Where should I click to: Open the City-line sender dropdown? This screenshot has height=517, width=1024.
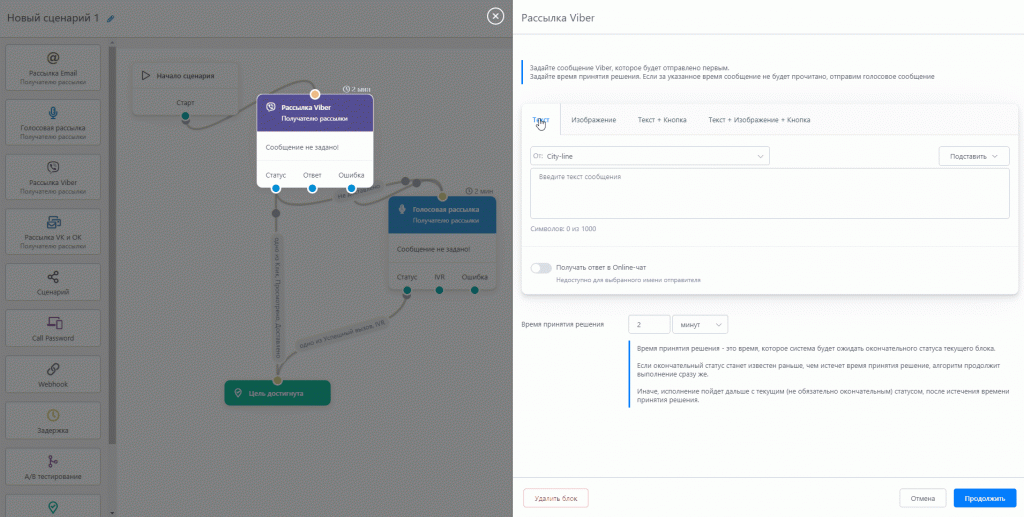coord(650,156)
